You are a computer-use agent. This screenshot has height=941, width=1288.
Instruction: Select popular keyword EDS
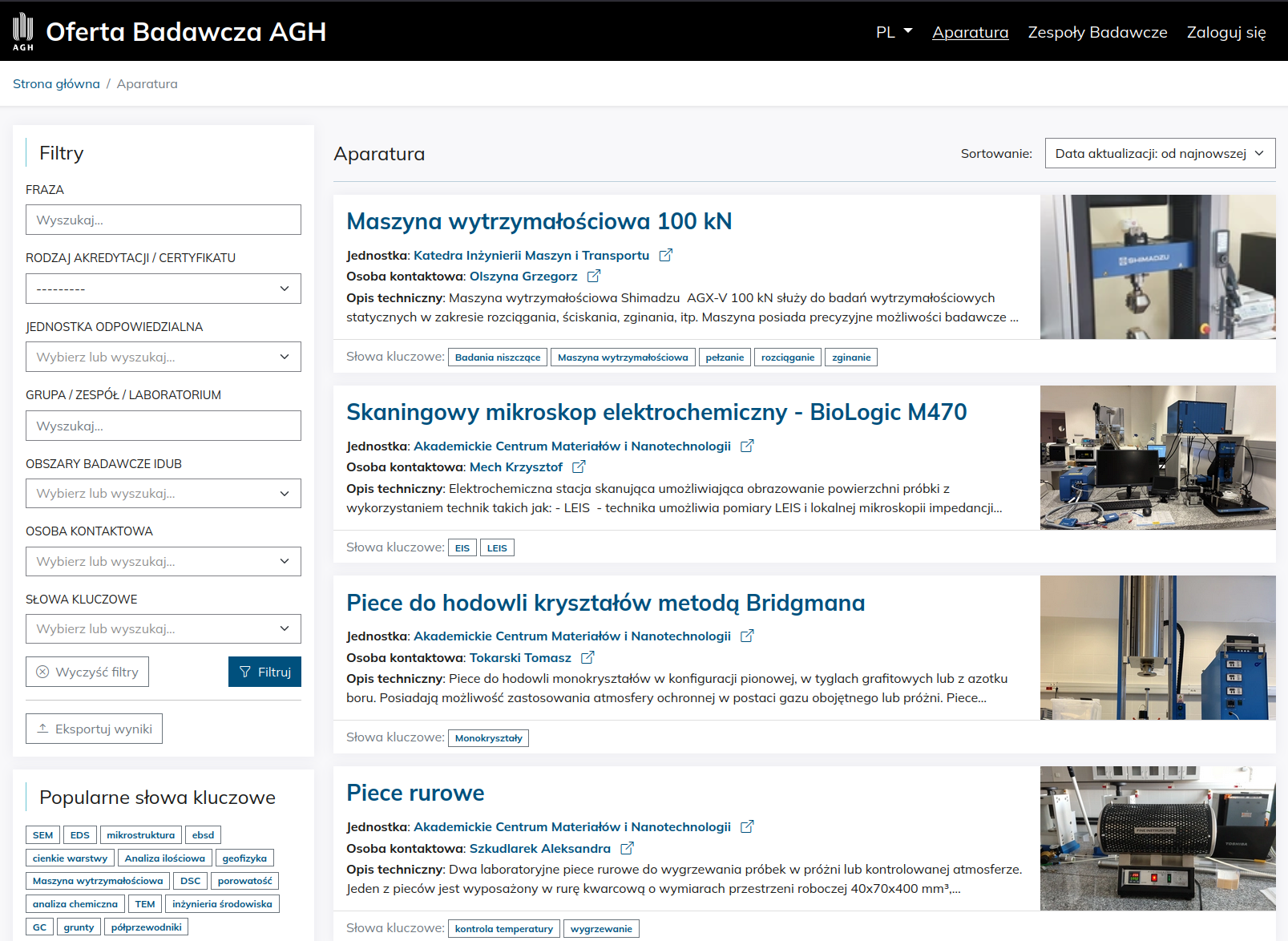point(80,835)
